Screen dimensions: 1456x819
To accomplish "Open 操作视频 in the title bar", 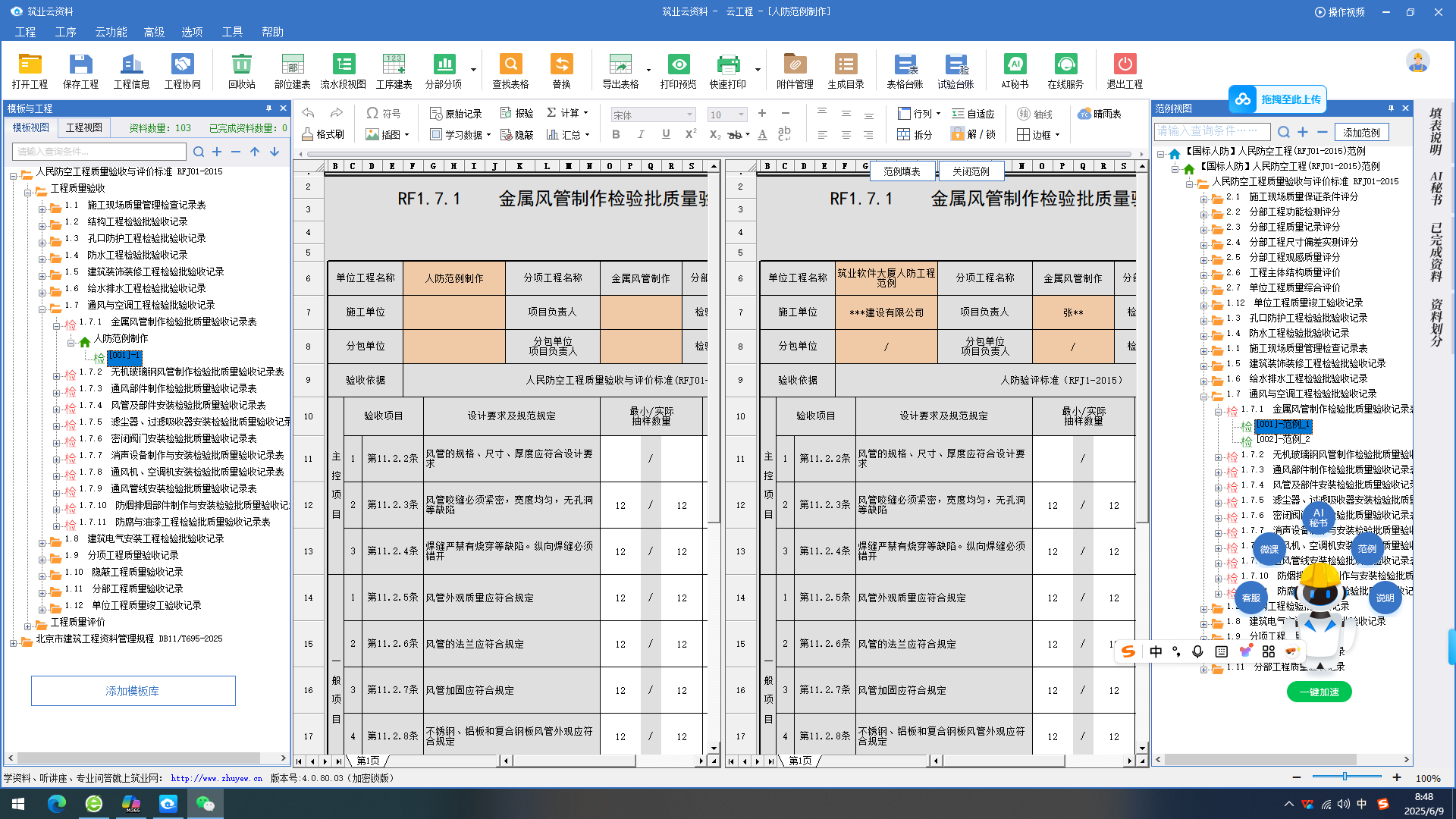I will [1340, 11].
